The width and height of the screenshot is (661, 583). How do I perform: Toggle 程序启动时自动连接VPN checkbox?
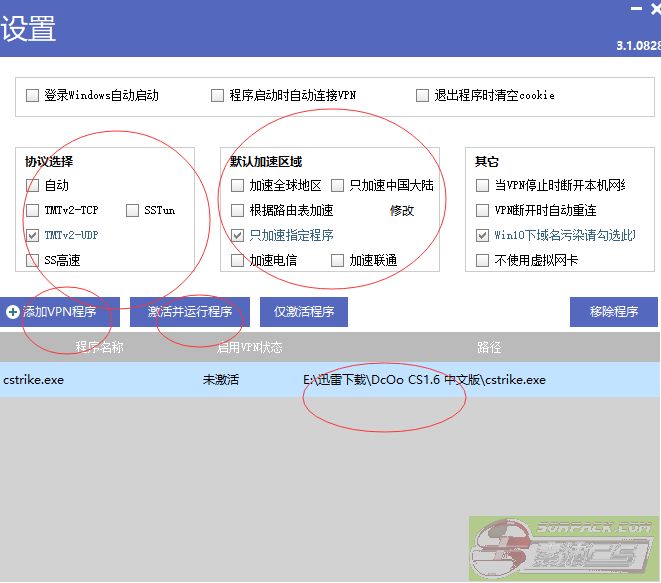tap(218, 96)
